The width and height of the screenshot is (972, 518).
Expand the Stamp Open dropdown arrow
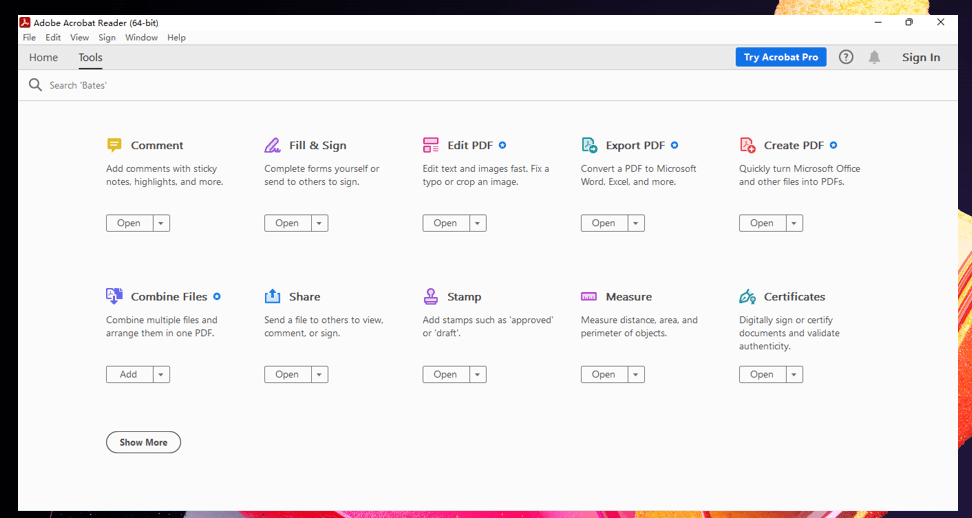coord(478,374)
